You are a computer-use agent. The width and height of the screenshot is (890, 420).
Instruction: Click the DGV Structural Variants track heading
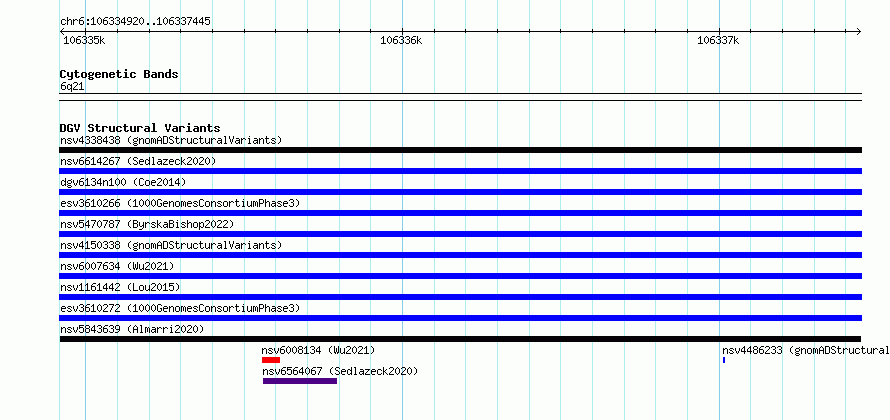(140, 128)
